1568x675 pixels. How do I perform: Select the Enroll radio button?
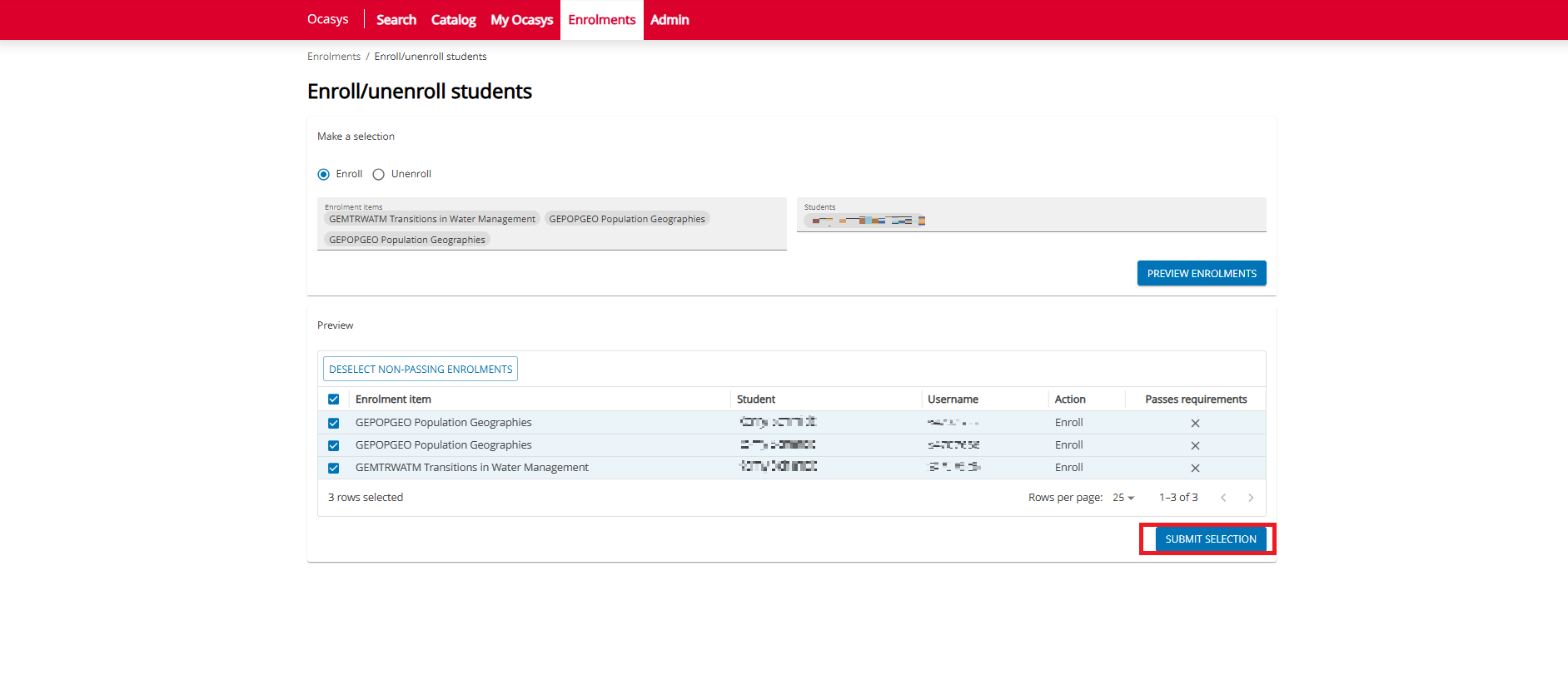(x=323, y=174)
